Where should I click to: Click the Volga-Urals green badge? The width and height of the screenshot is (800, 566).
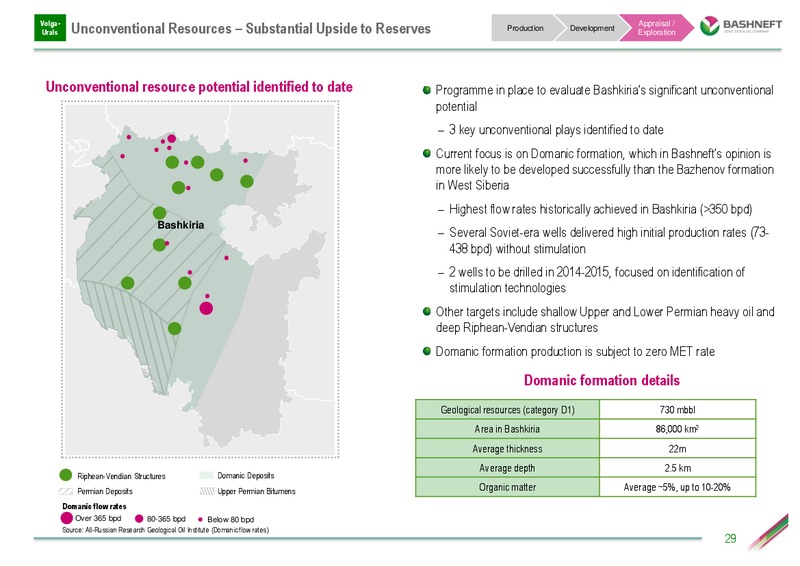click(50, 28)
